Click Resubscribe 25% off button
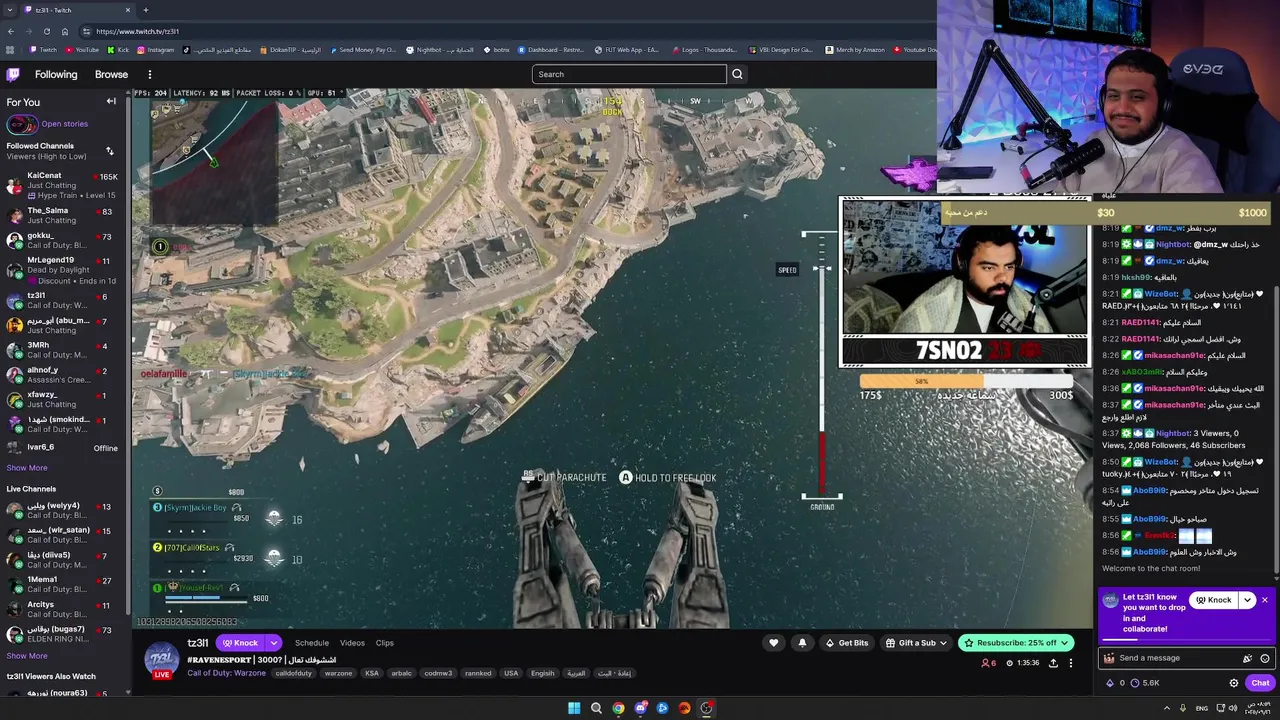The height and width of the screenshot is (720, 1280). click(1016, 643)
